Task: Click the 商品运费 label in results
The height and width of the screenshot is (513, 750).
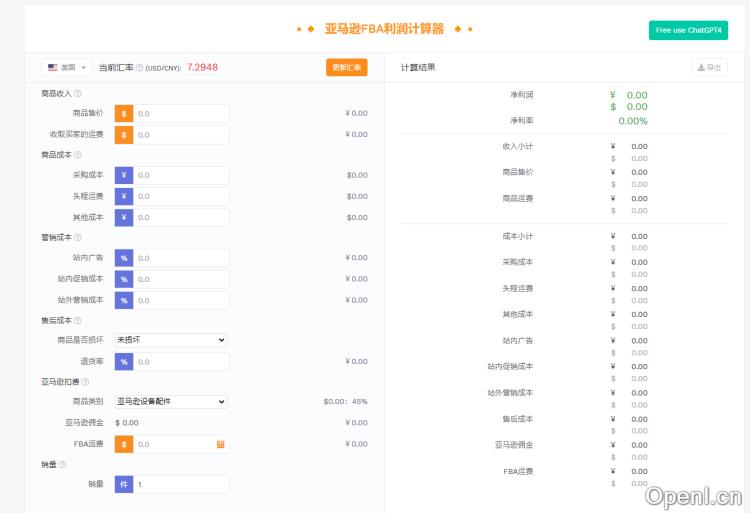Action: click(x=518, y=198)
